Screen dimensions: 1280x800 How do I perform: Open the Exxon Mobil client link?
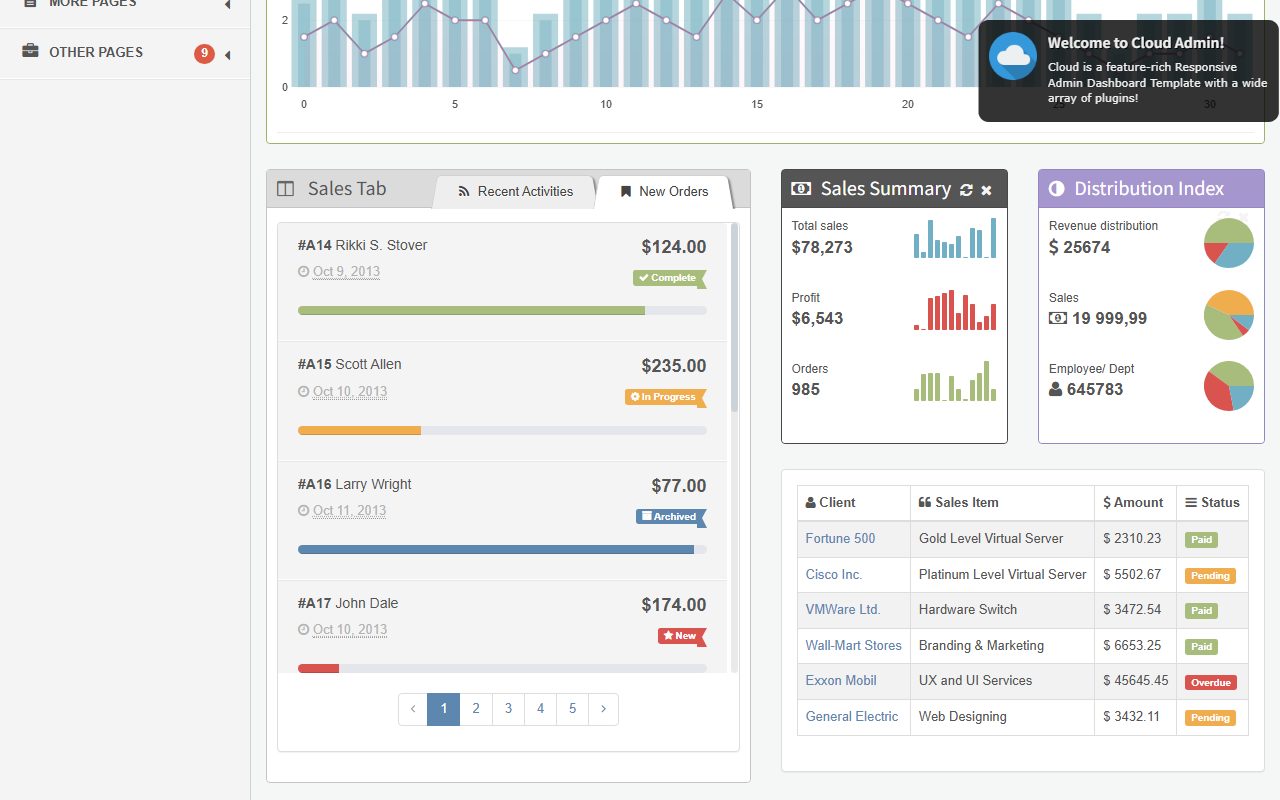pos(841,681)
